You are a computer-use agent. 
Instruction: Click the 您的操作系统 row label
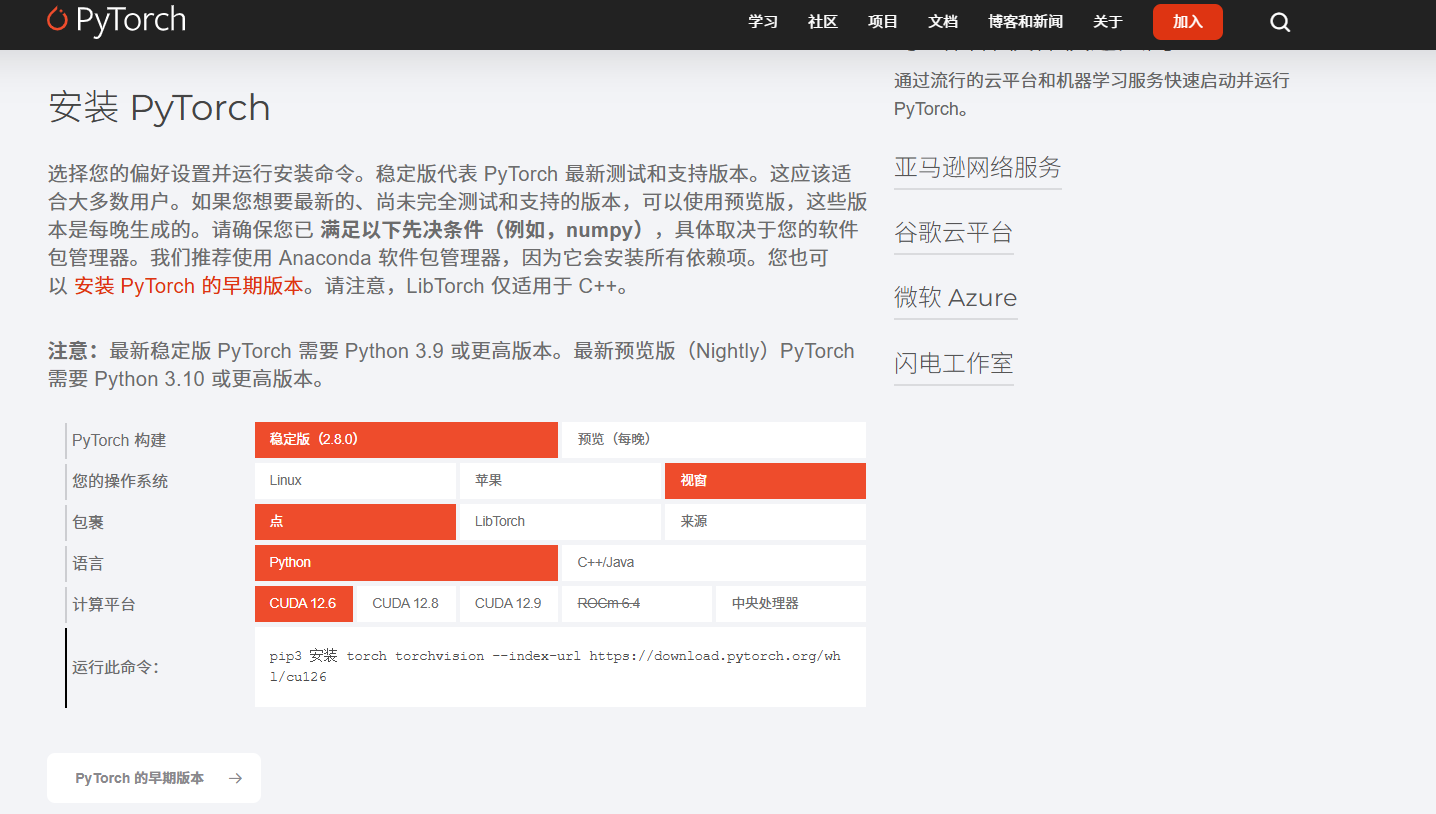tap(120, 481)
